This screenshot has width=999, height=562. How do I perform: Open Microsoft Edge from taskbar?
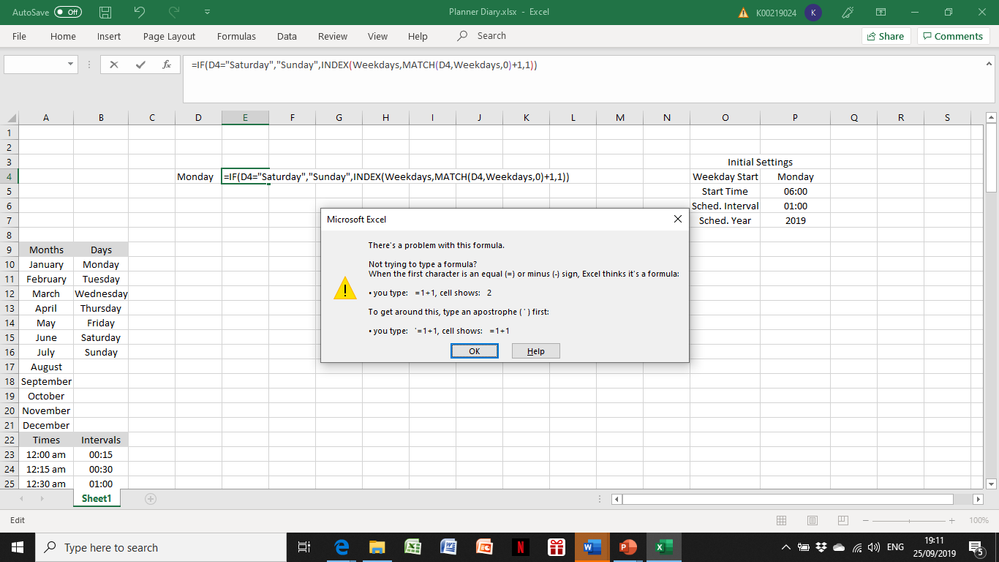pos(341,547)
